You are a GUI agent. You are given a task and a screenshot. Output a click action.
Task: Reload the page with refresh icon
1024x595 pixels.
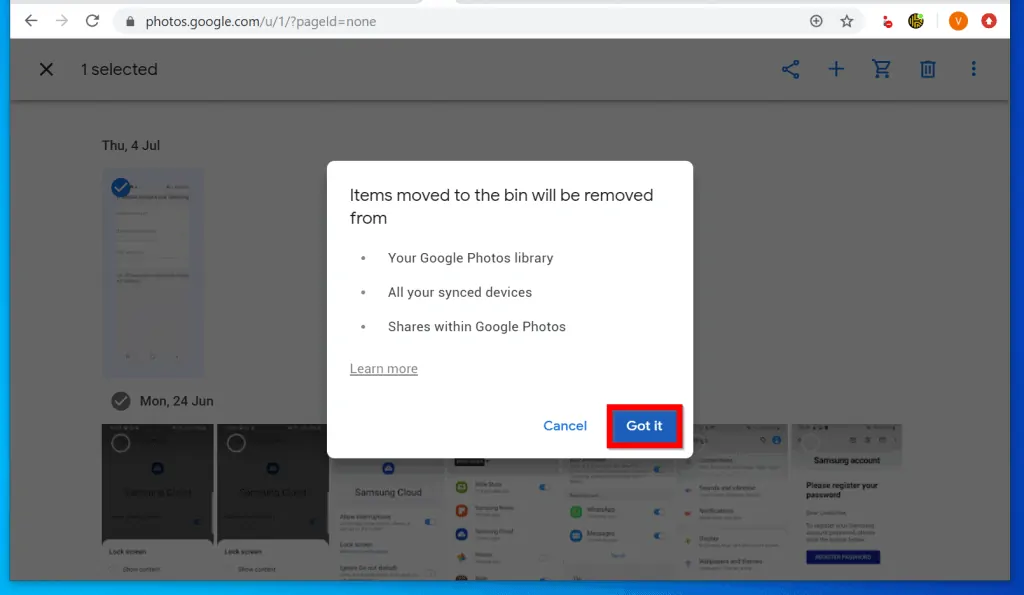coord(92,21)
